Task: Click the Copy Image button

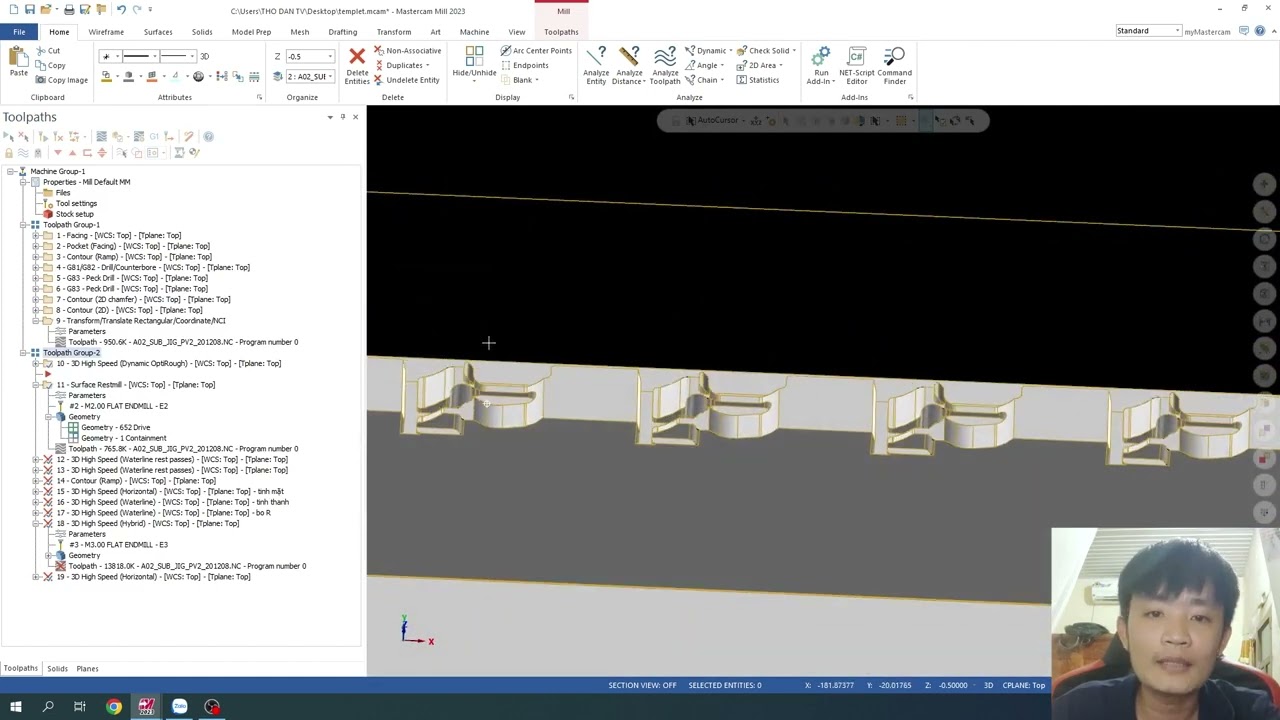Action: [61, 80]
